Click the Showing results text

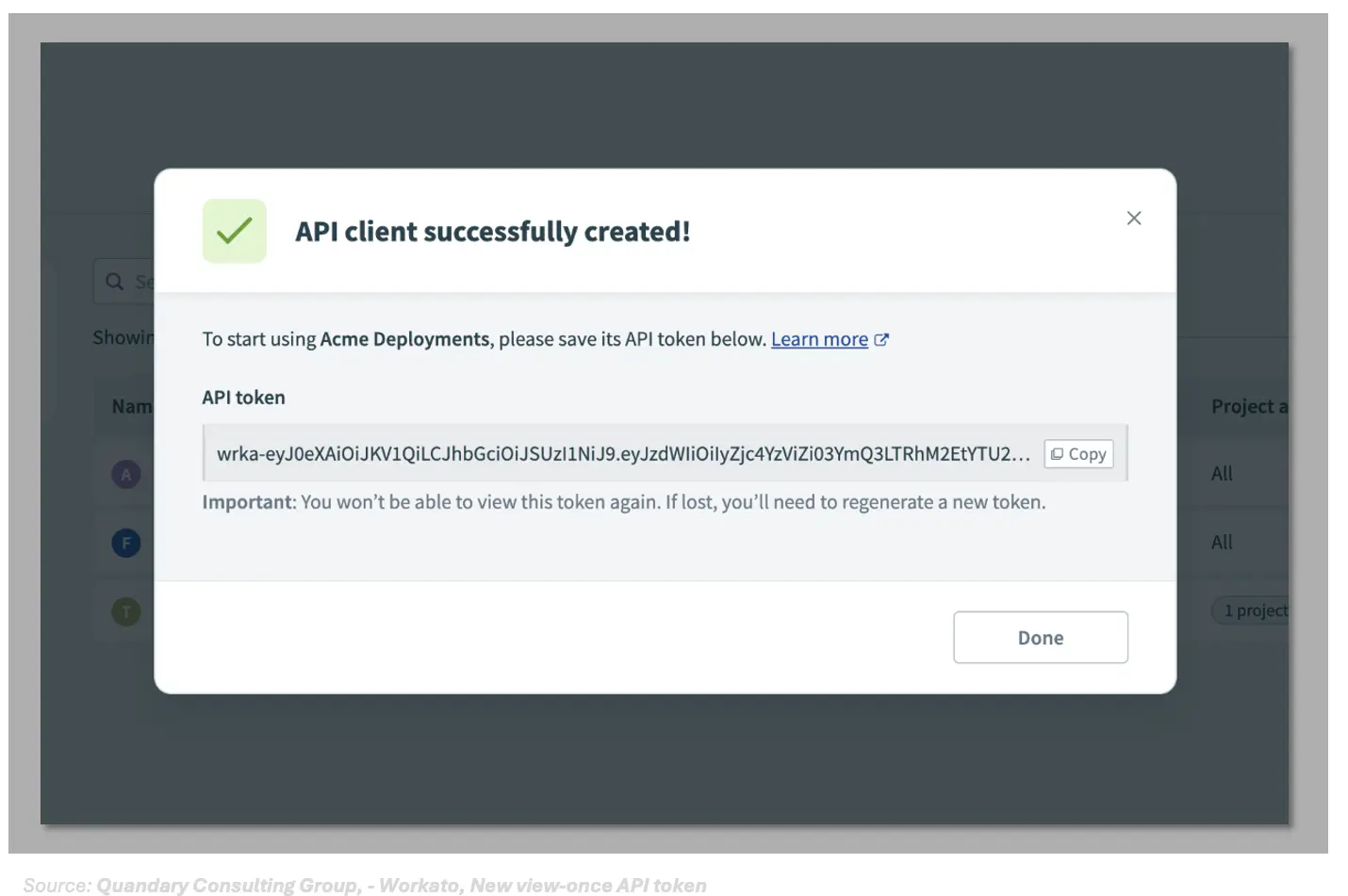pyautogui.click(x=123, y=336)
